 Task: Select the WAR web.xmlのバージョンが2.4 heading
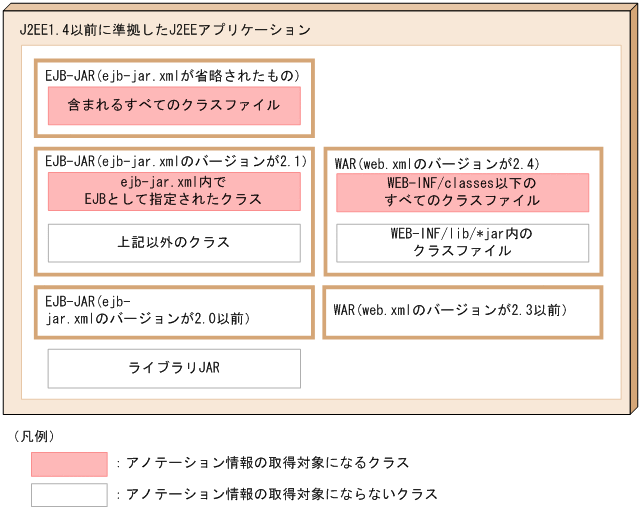439,162
